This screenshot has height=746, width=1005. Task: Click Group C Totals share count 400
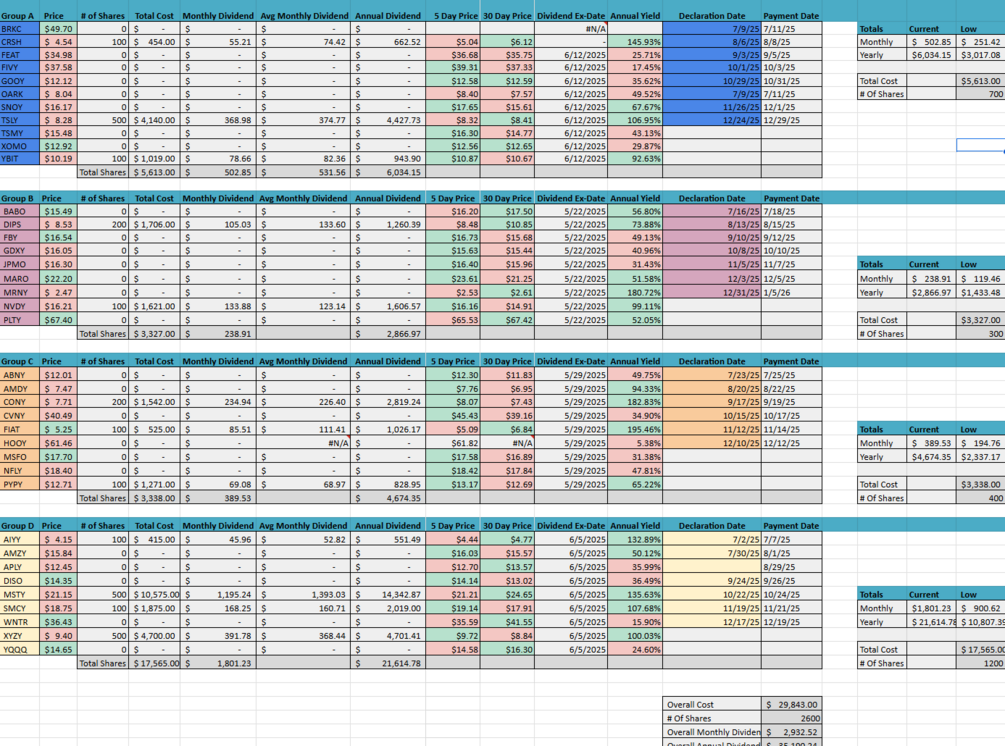tap(981, 498)
